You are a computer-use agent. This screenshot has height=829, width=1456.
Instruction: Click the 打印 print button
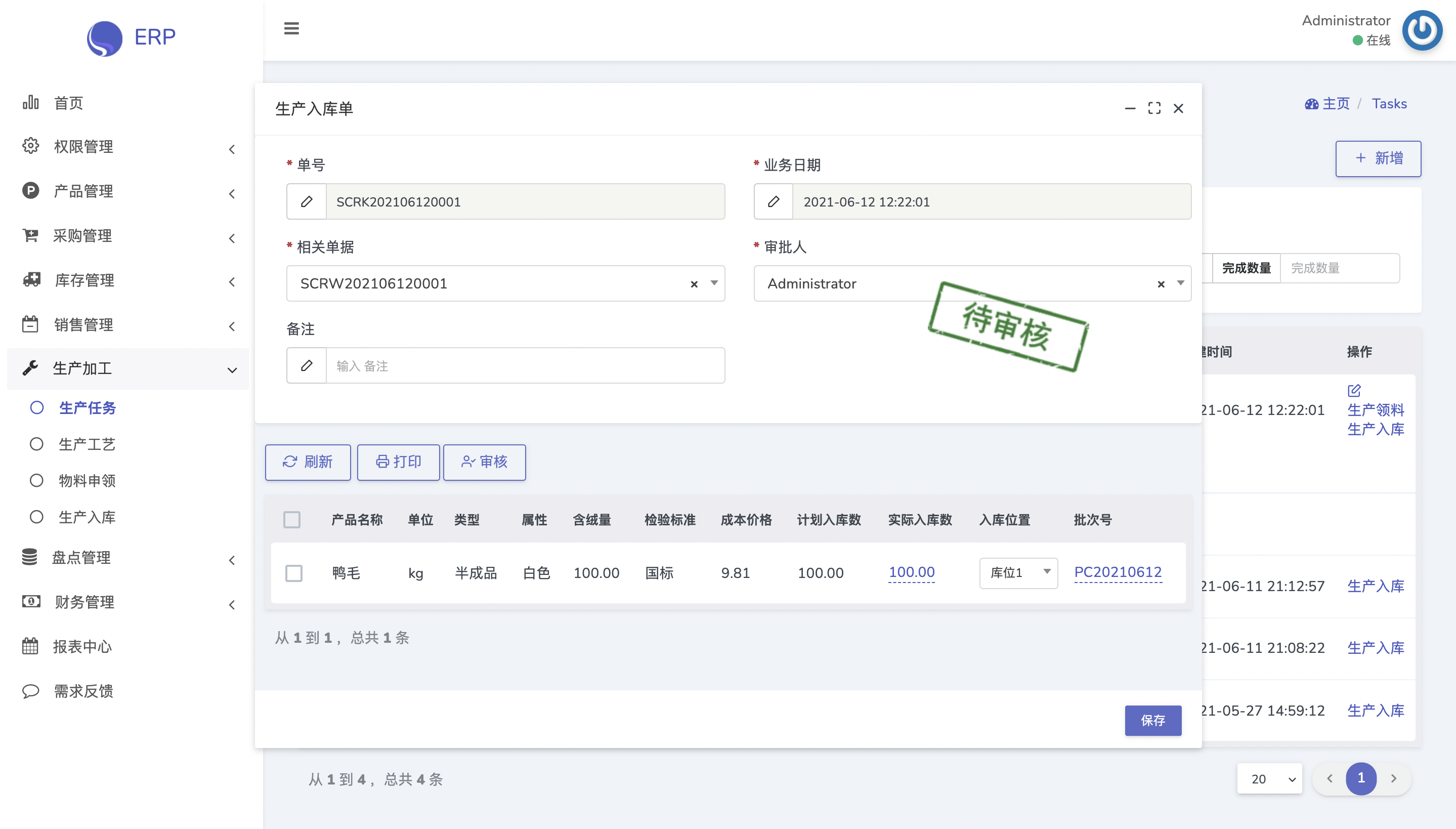[x=398, y=462]
